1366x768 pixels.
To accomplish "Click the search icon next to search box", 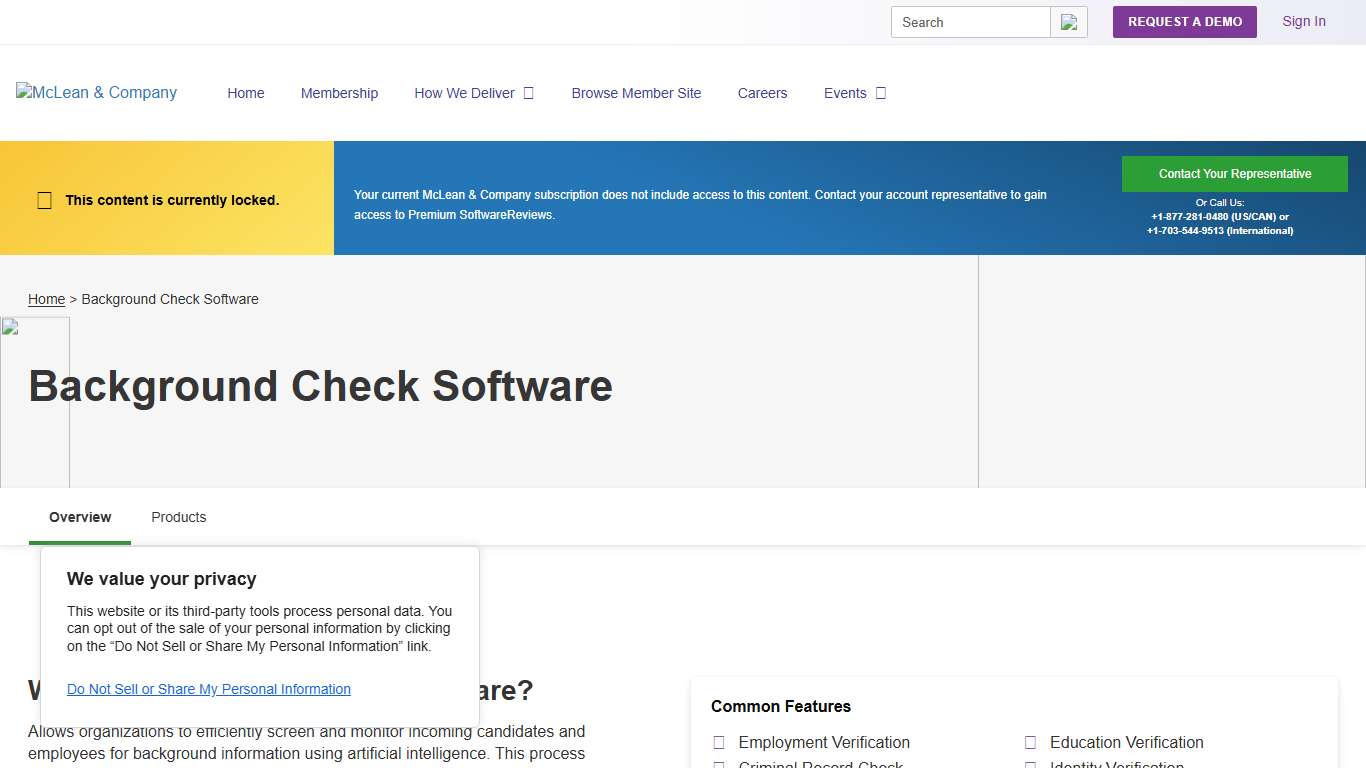I will [1069, 21].
